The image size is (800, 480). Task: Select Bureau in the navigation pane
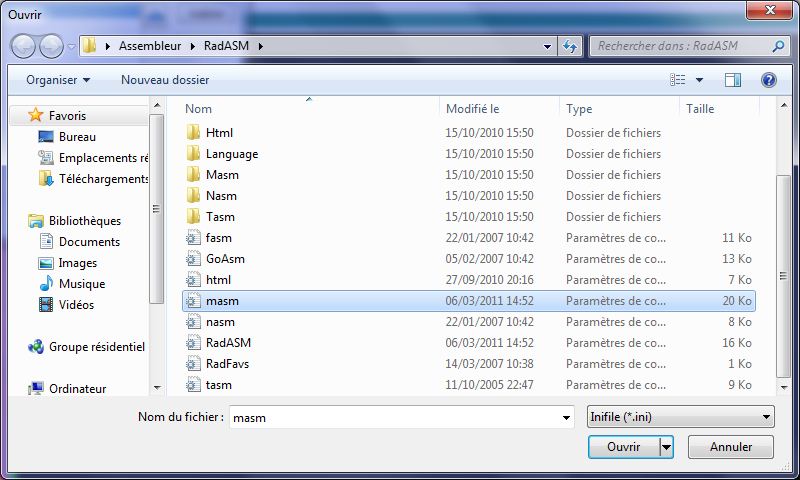coord(77,137)
